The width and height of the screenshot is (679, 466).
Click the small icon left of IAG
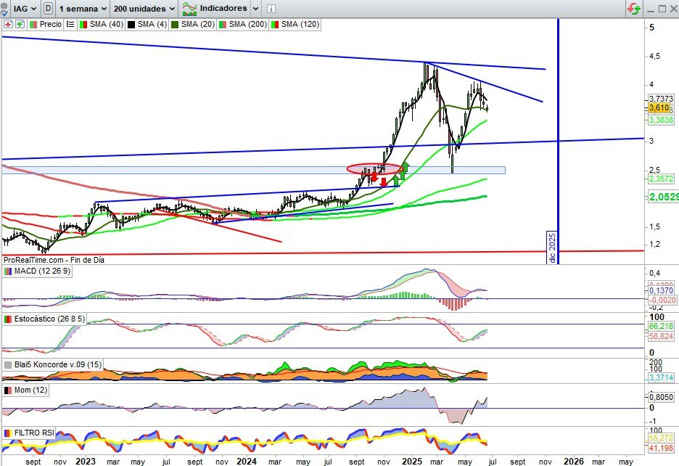pos(4,8)
